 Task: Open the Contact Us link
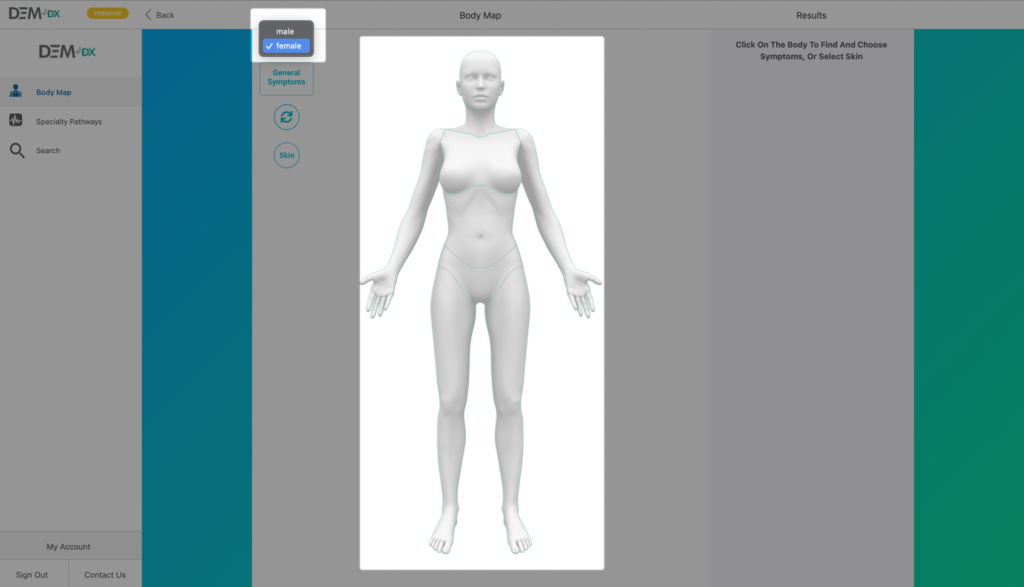[x=105, y=575]
